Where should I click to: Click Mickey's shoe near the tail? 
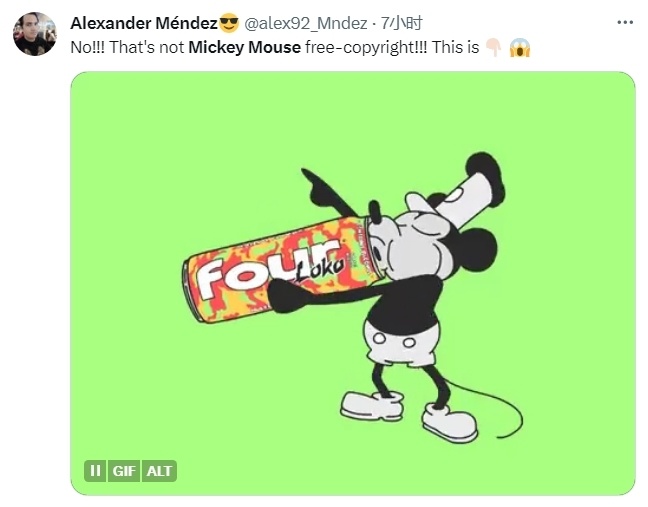pyautogui.click(x=450, y=423)
